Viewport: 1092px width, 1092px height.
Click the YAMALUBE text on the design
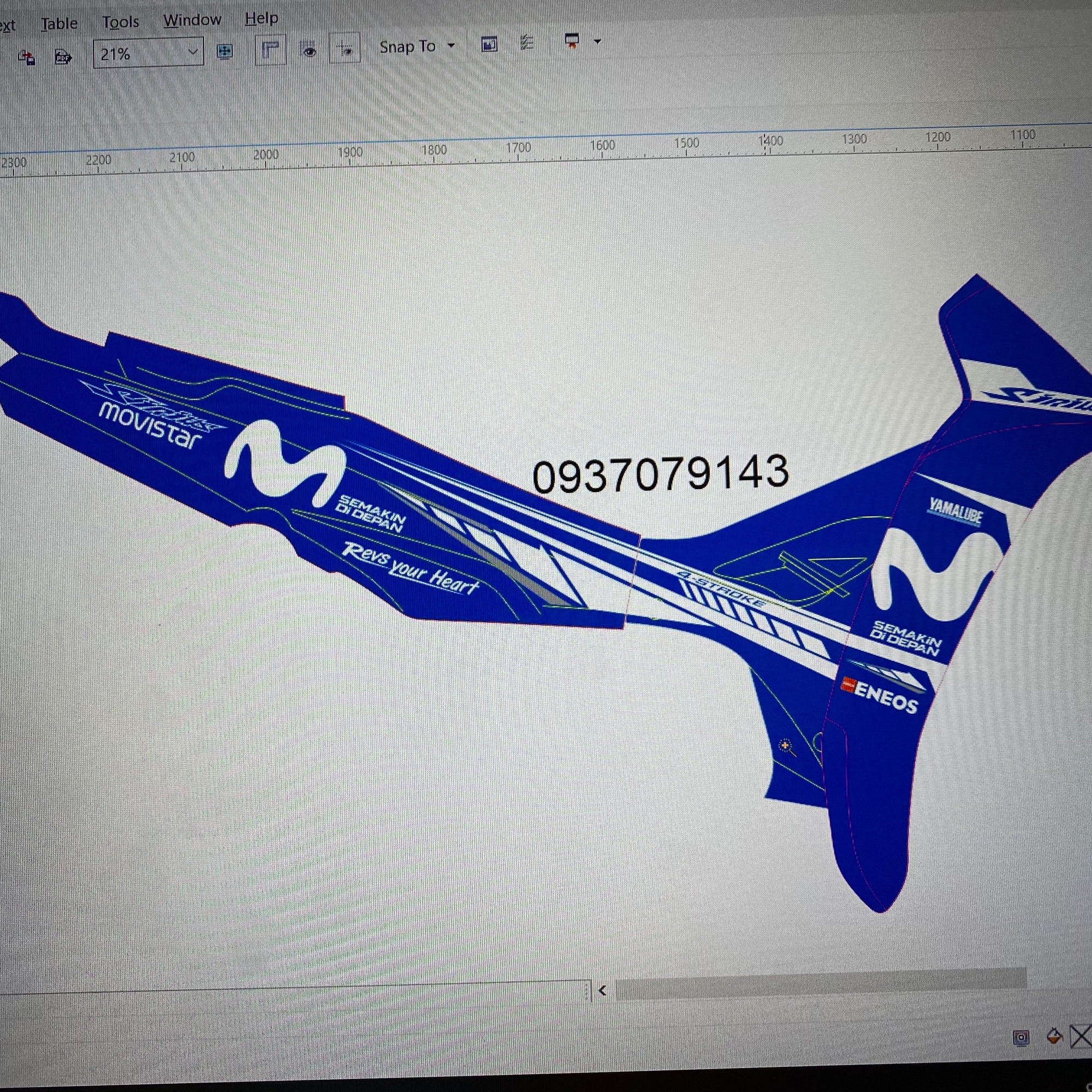tap(956, 512)
